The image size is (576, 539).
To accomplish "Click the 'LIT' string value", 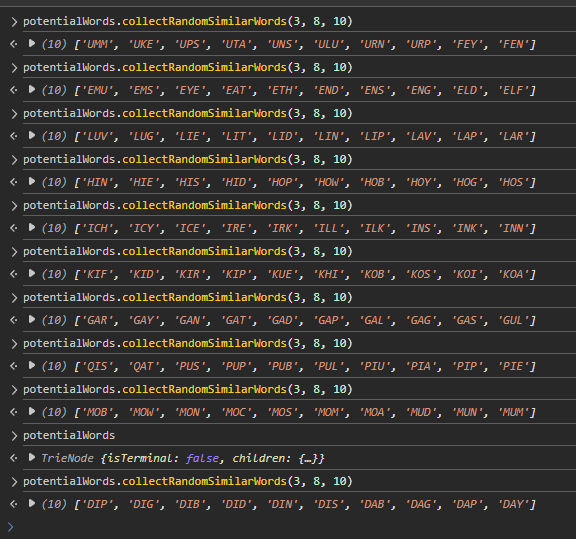I will (x=236, y=136).
